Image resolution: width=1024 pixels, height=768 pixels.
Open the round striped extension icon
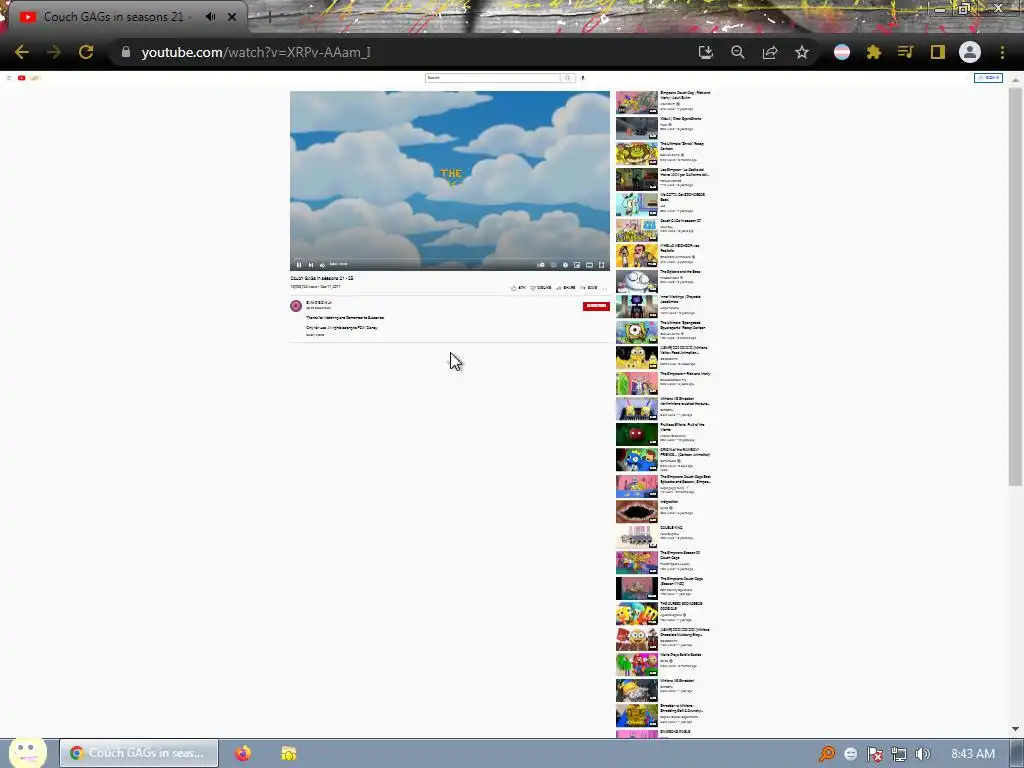pos(842,52)
